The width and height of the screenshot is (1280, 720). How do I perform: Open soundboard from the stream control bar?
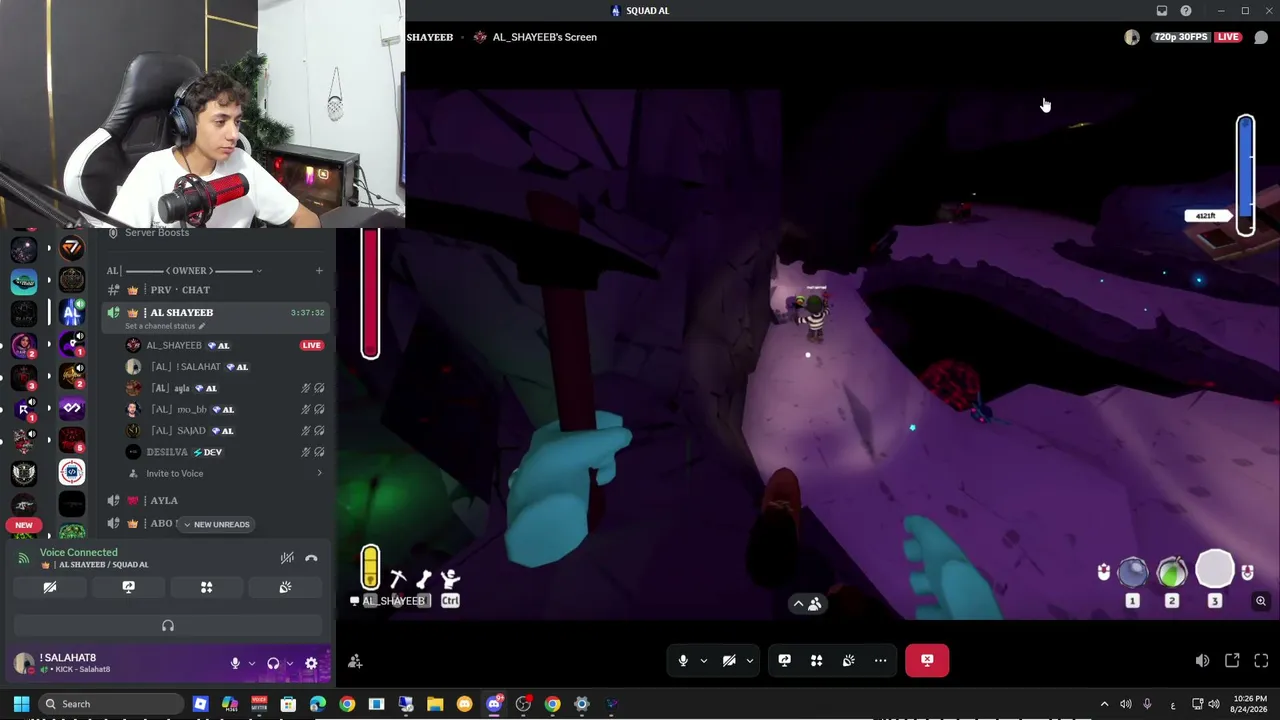coord(848,660)
